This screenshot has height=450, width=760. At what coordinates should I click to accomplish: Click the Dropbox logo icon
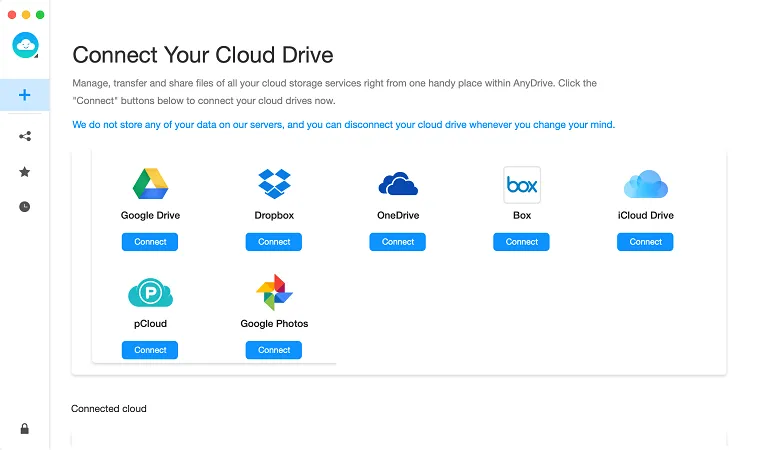[274, 184]
